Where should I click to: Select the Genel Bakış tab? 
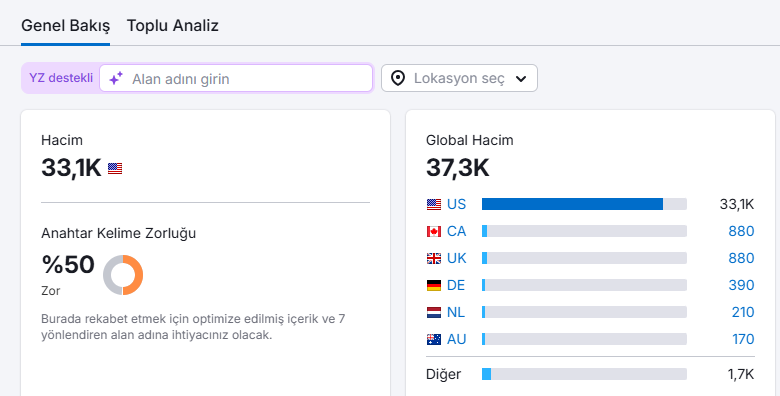coord(65,25)
